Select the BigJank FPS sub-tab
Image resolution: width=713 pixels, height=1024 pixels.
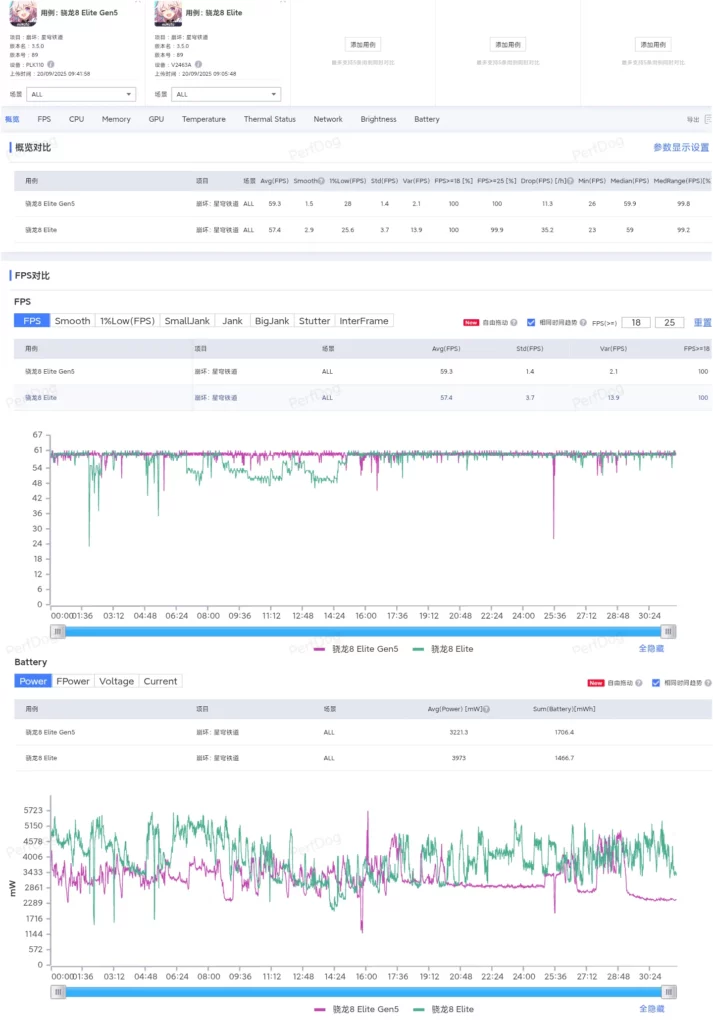click(272, 321)
